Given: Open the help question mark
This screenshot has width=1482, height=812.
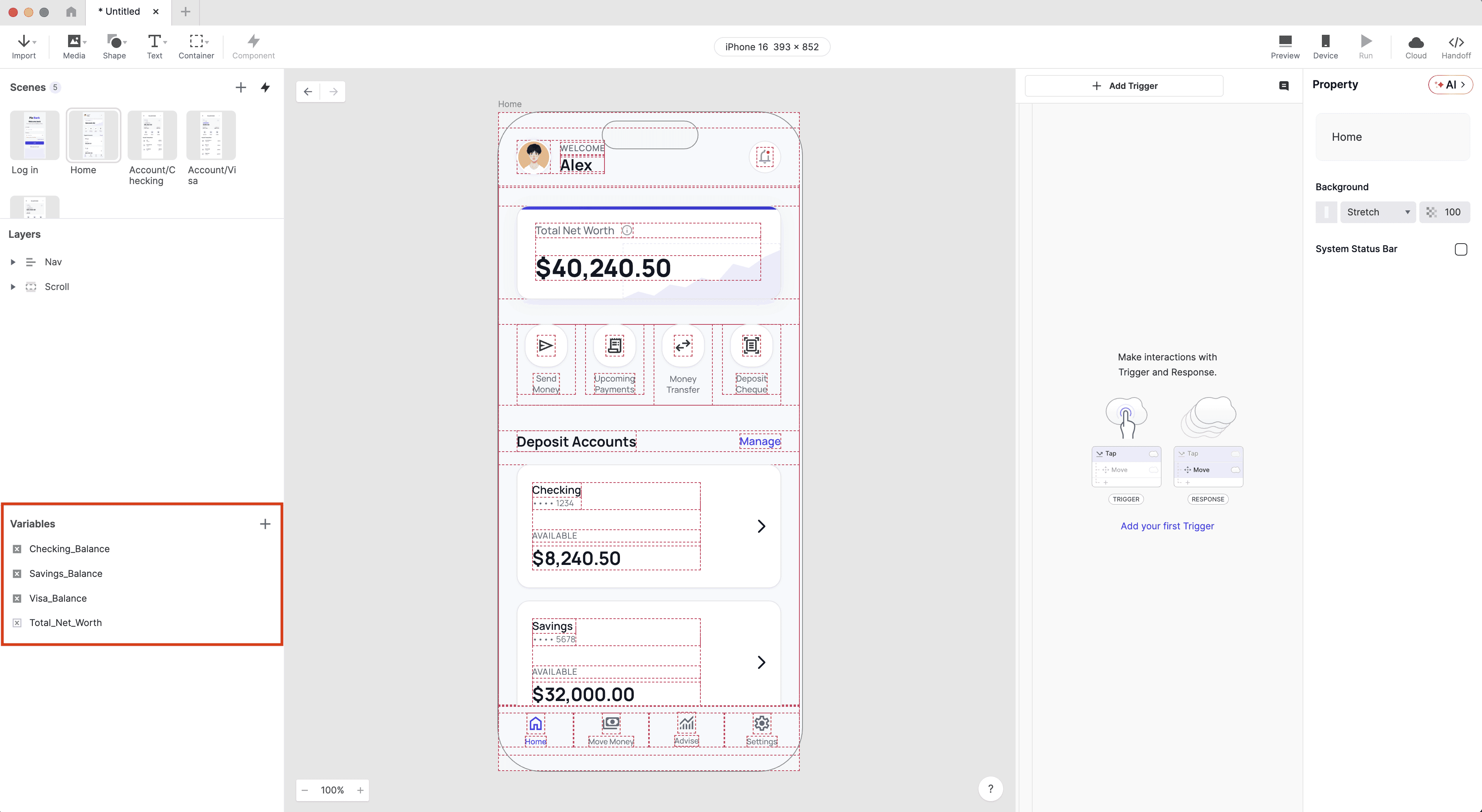Looking at the screenshot, I should pos(990,789).
